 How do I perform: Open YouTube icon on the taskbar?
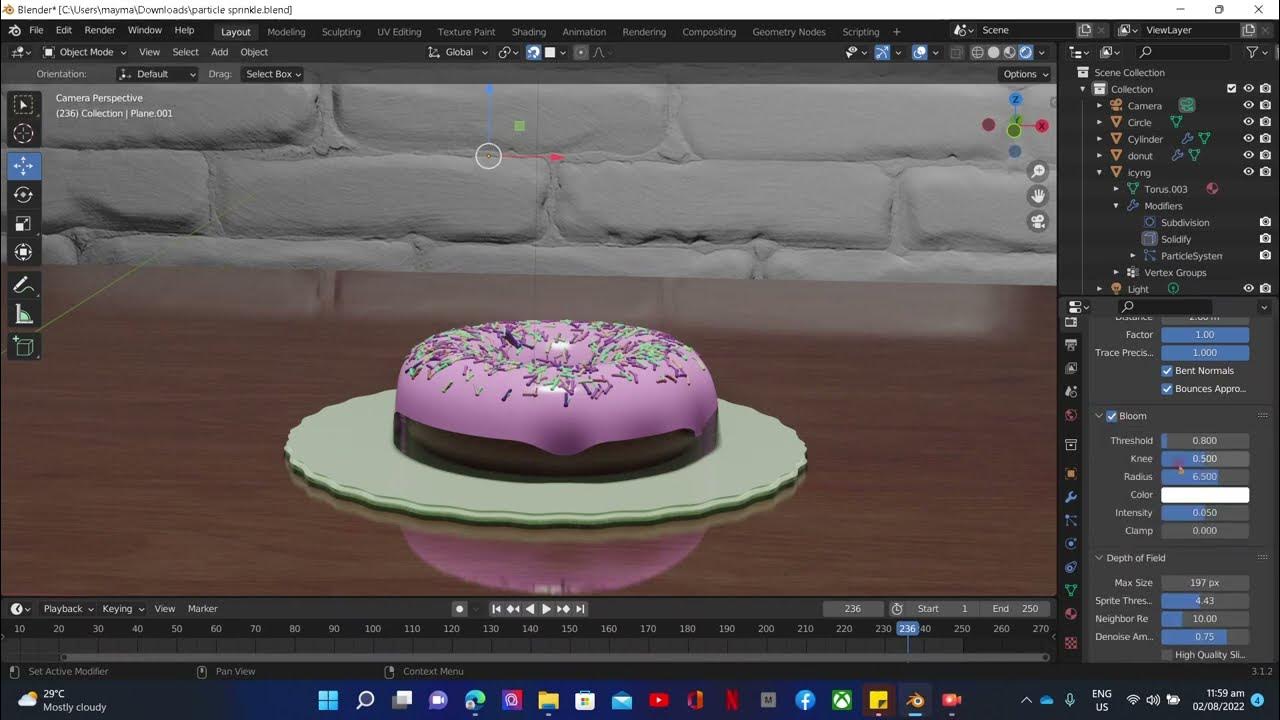[658, 700]
